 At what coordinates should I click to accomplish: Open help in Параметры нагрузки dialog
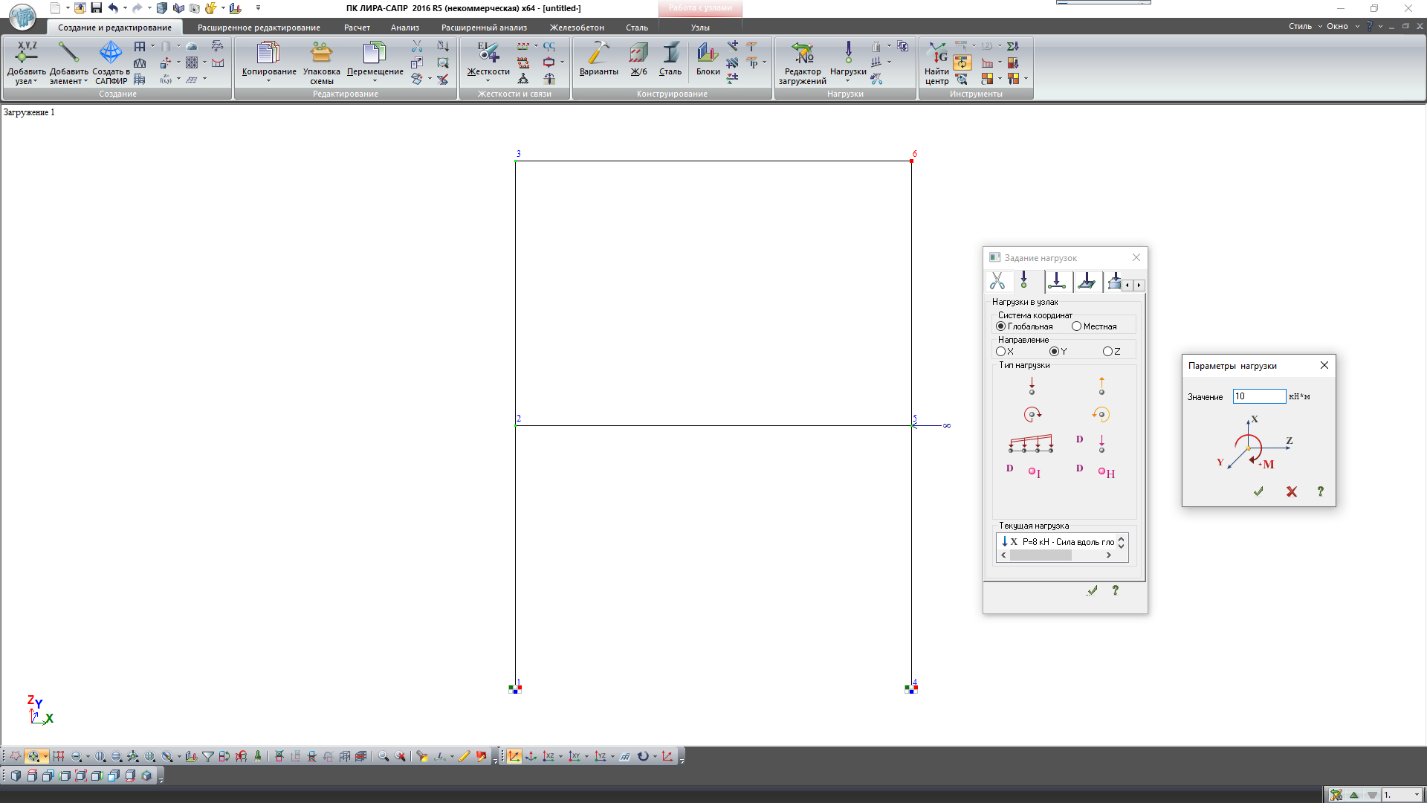coord(1320,491)
